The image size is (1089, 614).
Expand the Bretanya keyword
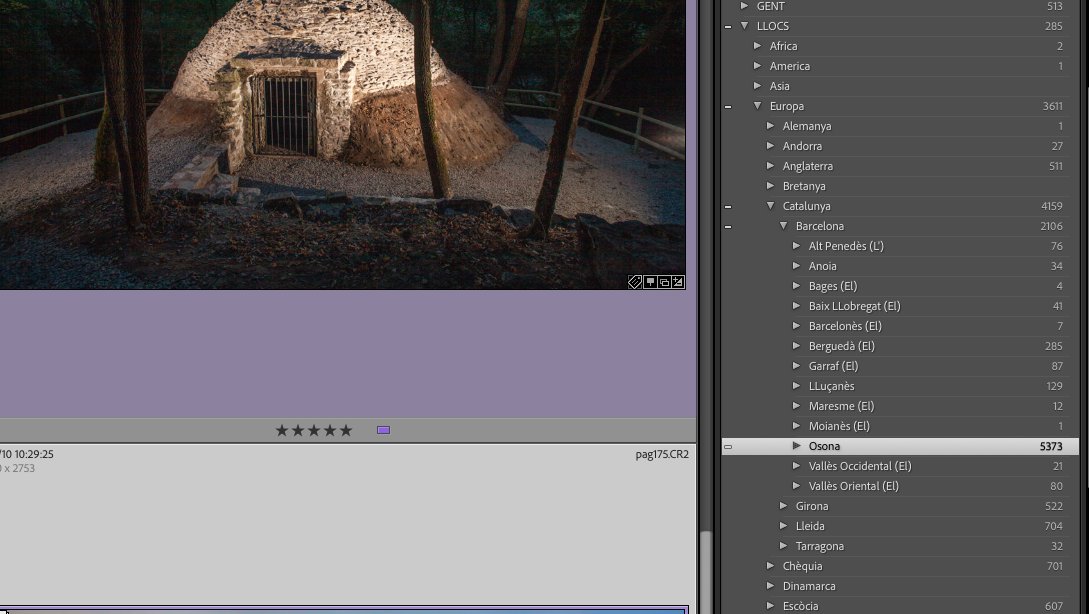point(770,186)
